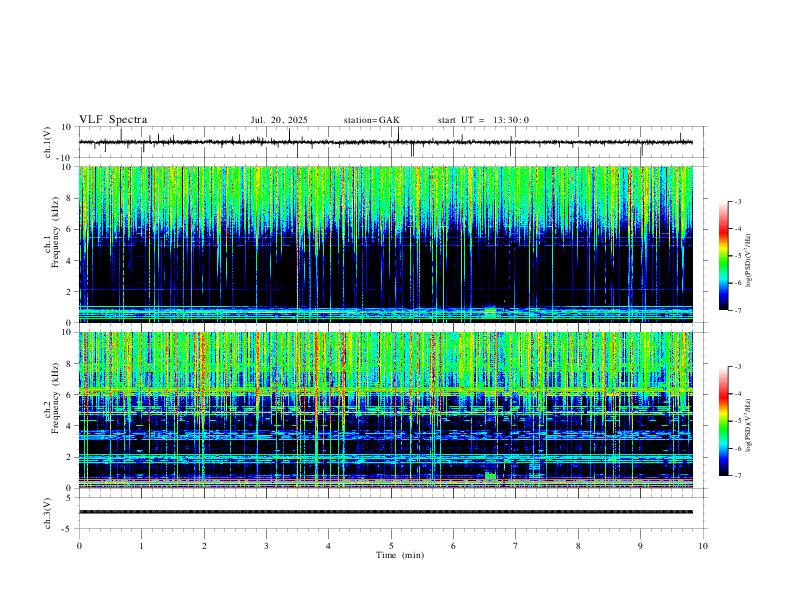Click the time axis tick label '0'
This screenshot has height=612, width=792.
[79, 546]
